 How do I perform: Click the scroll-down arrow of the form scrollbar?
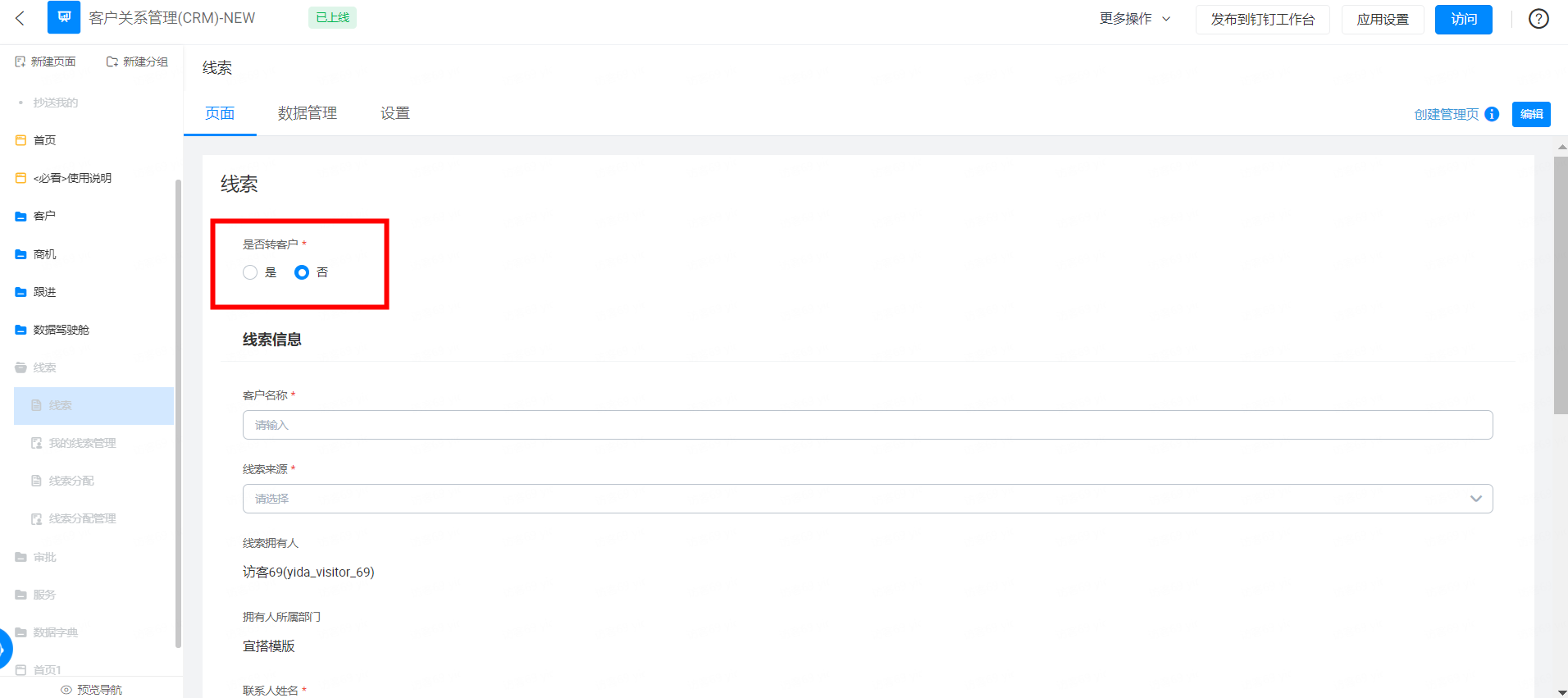(x=1561, y=692)
